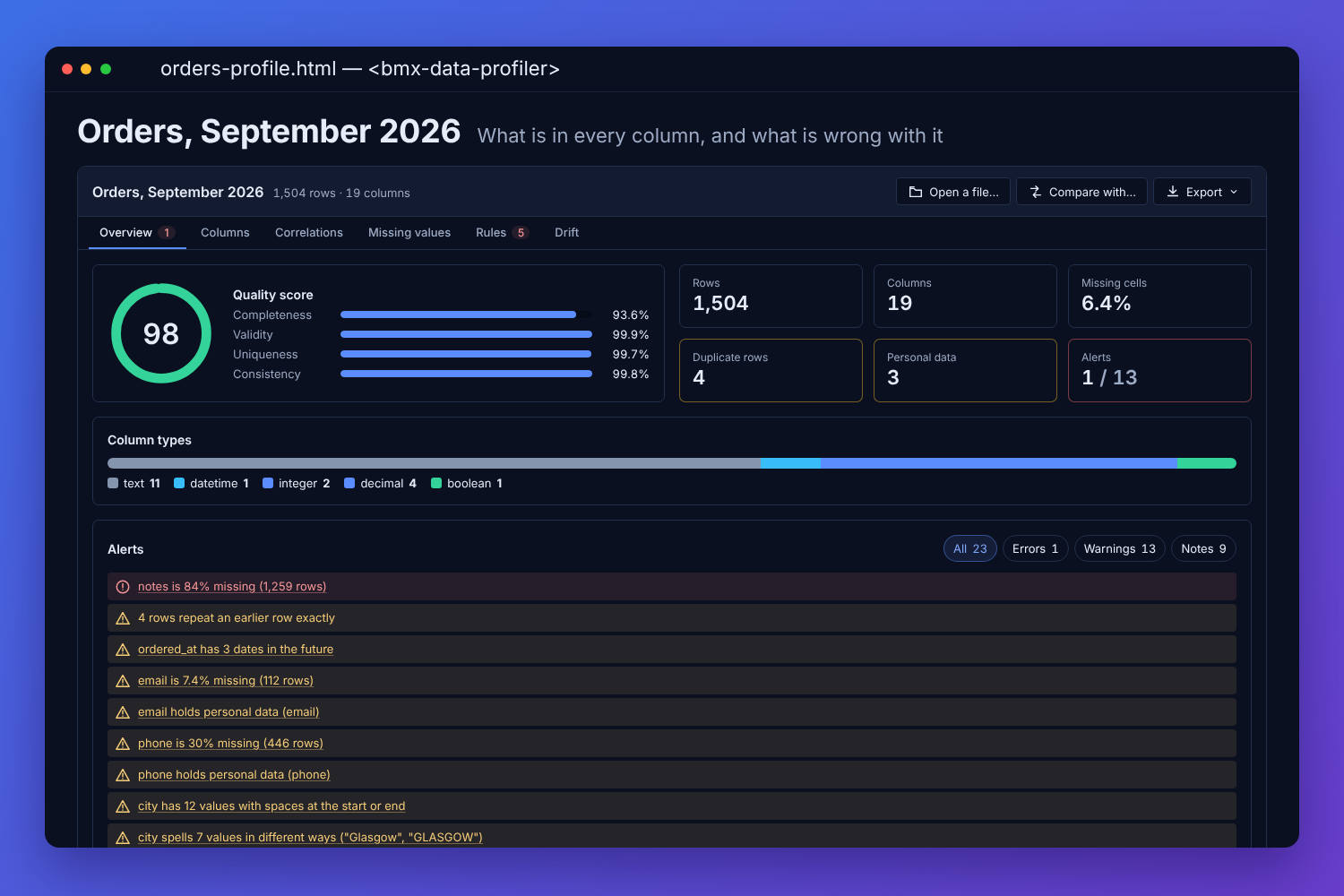
Task: Switch to the Overview tab
Action: (x=137, y=233)
